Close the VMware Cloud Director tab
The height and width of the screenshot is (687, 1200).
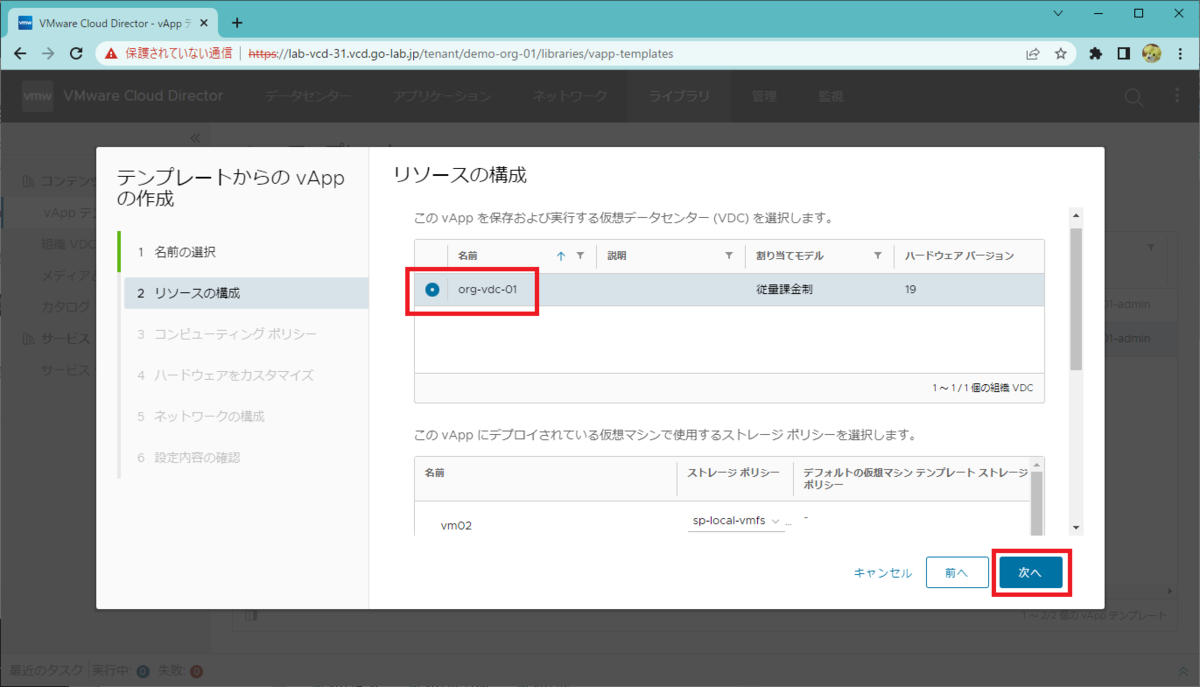pos(206,22)
